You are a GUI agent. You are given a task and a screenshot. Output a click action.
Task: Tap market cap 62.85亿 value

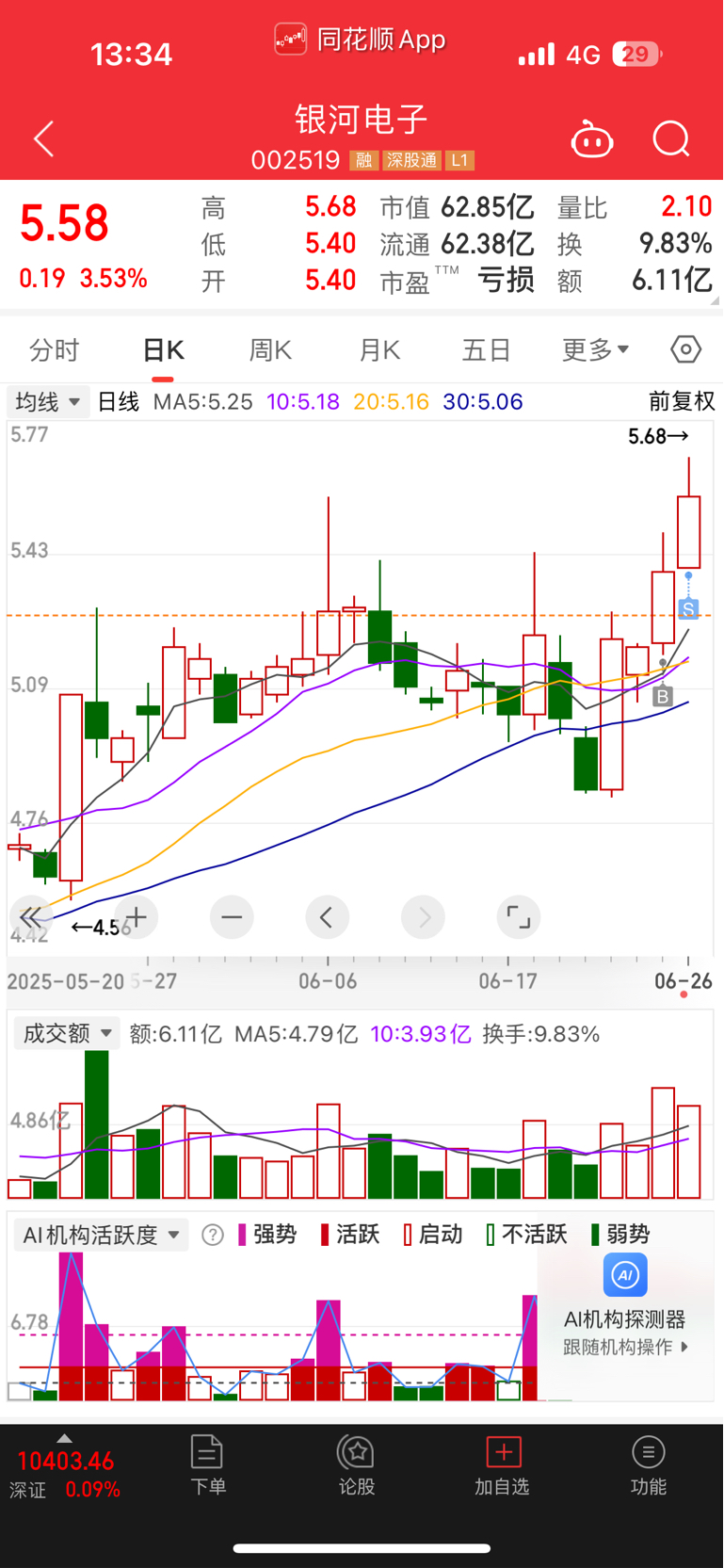point(488,206)
